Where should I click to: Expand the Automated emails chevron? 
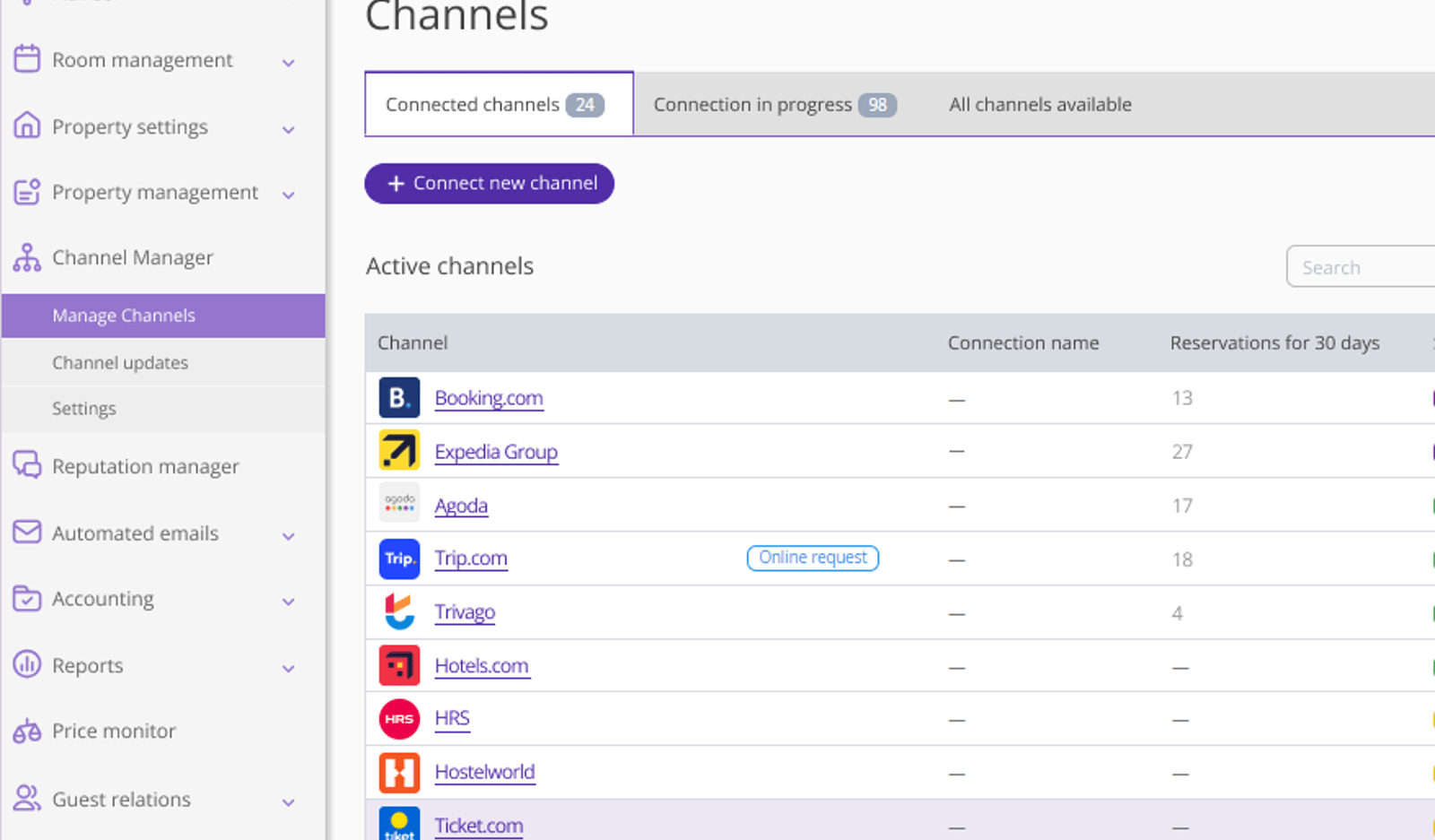pos(289,536)
